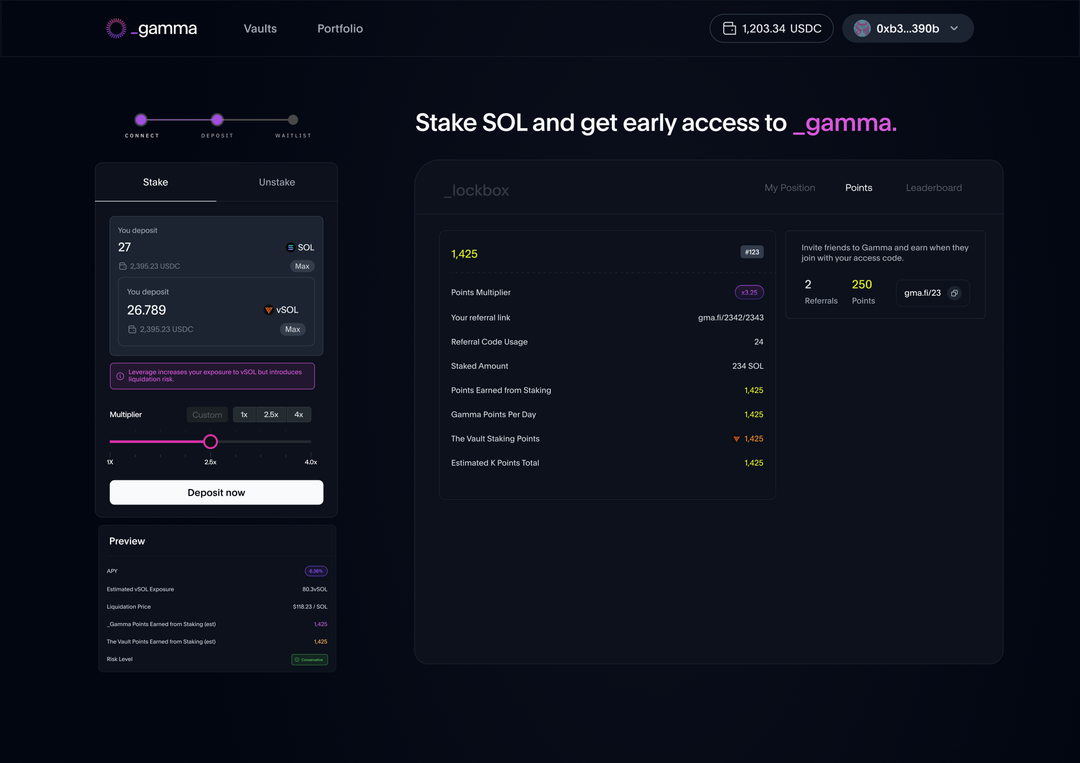Click the wallet icon beside 1,203.34 USDC
This screenshot has width=1080, height=763.
(729, 28)
